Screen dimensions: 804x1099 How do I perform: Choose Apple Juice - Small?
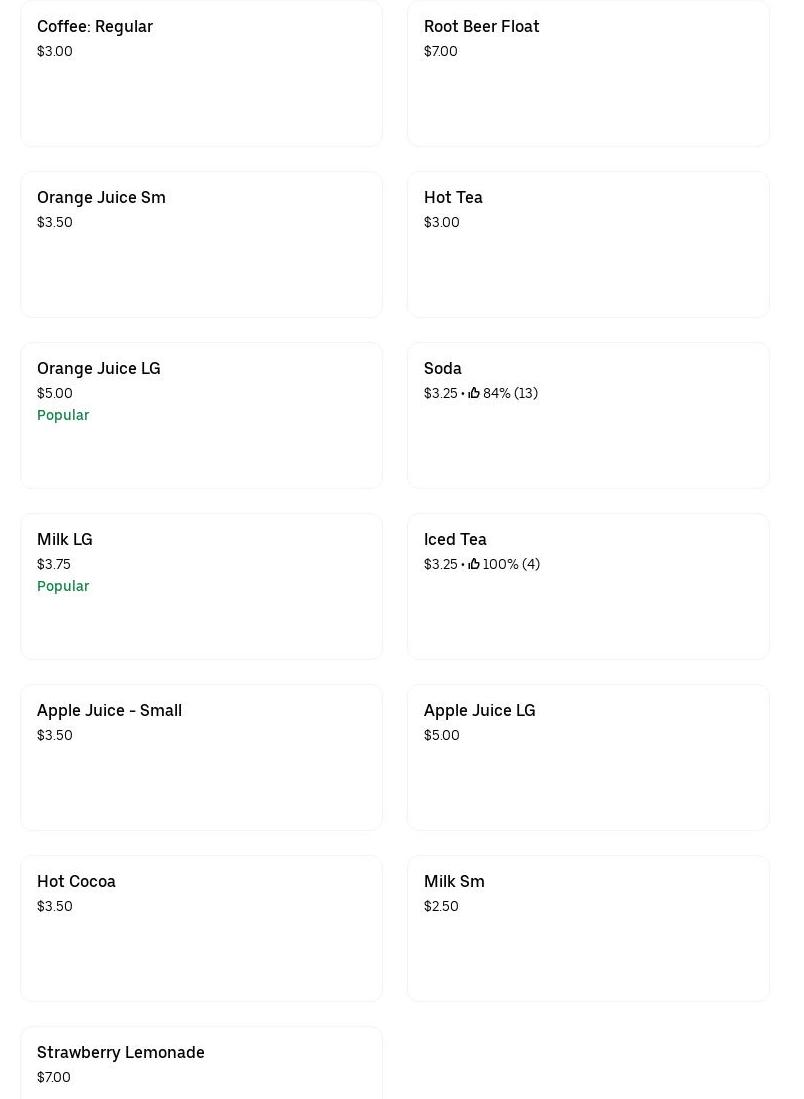(x=201, y=757)
